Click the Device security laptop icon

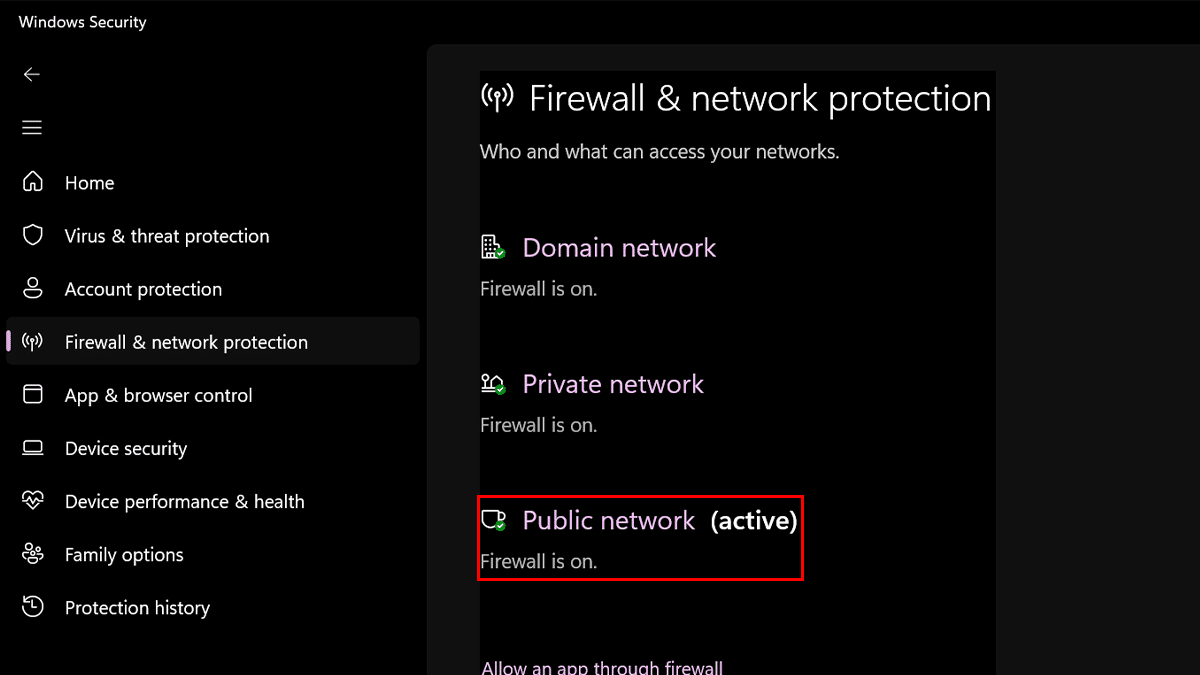(x=33, y=447)
